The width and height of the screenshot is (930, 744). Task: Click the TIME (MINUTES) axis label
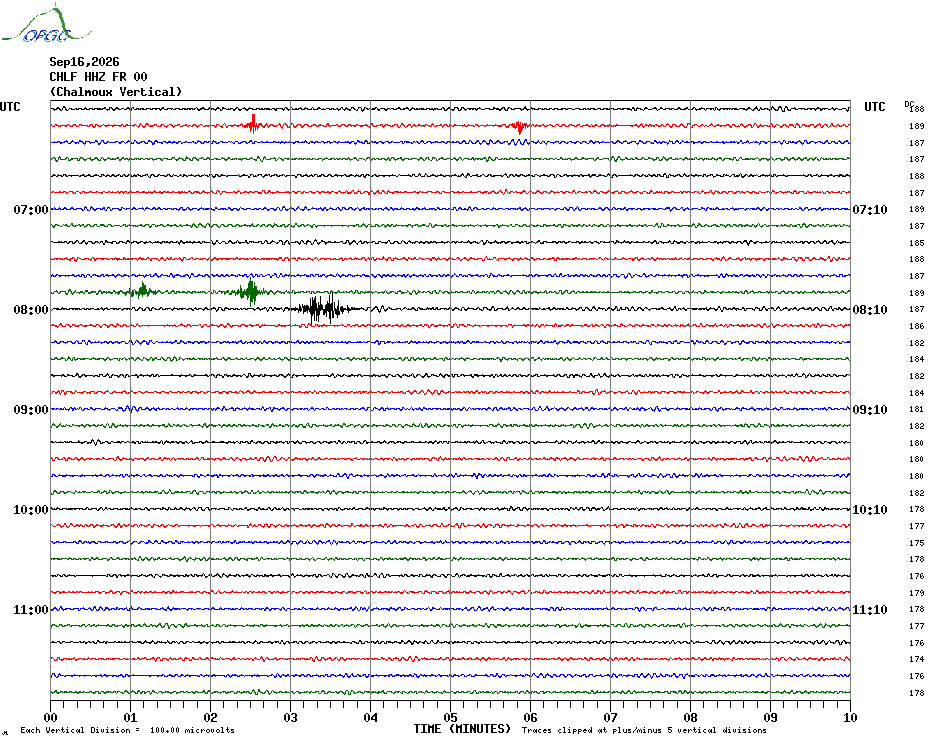(462, 729)
